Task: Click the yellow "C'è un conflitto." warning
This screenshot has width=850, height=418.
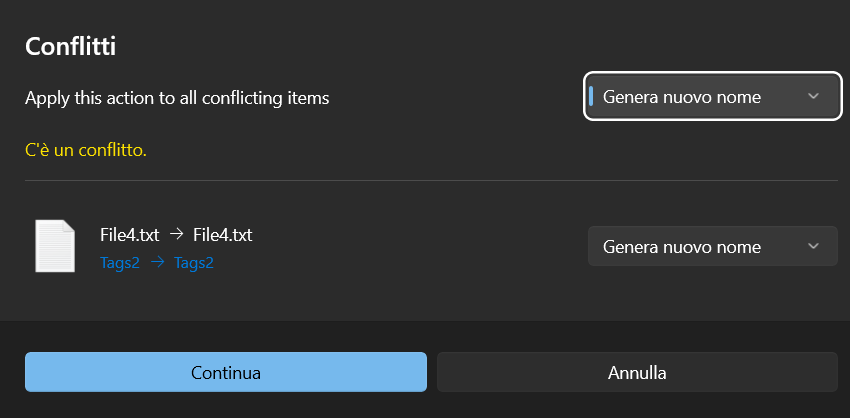Action: pyautogui.click(x=86, y=151)
